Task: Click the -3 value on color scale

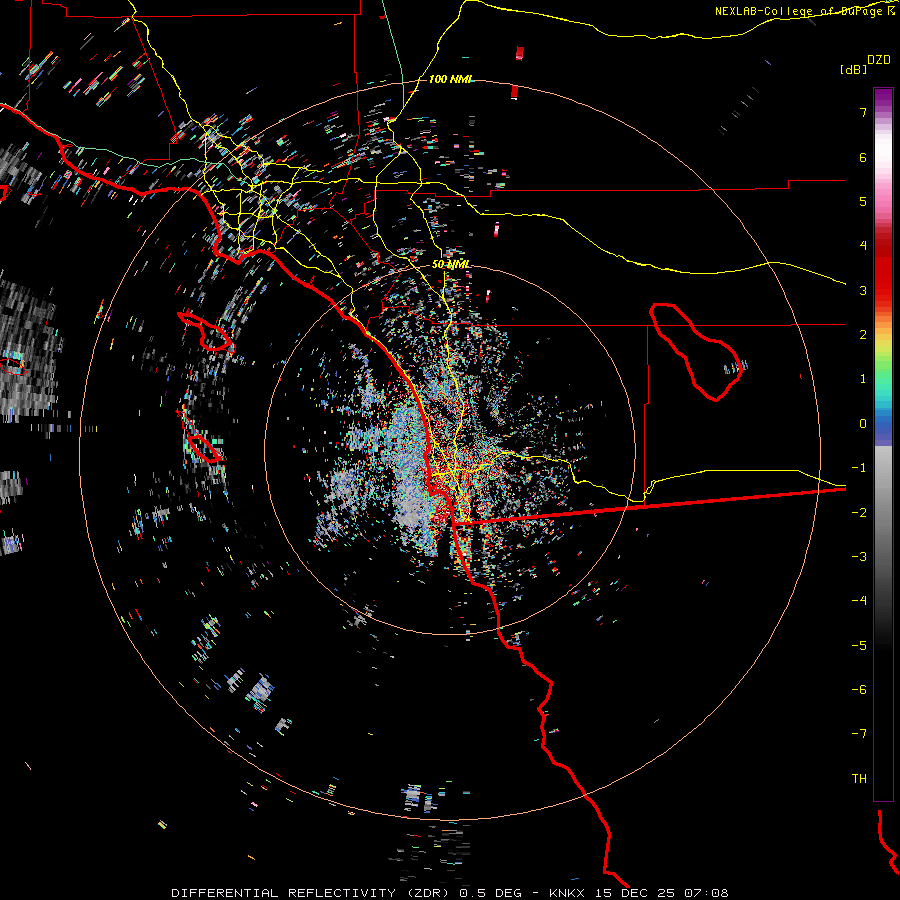Action: point(859,557)
